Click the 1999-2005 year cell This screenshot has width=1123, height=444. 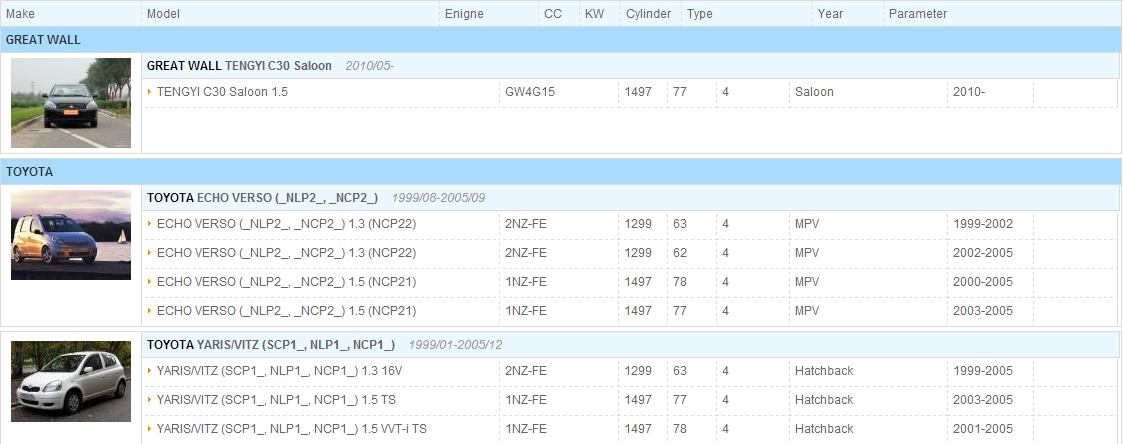click(983, 371)
